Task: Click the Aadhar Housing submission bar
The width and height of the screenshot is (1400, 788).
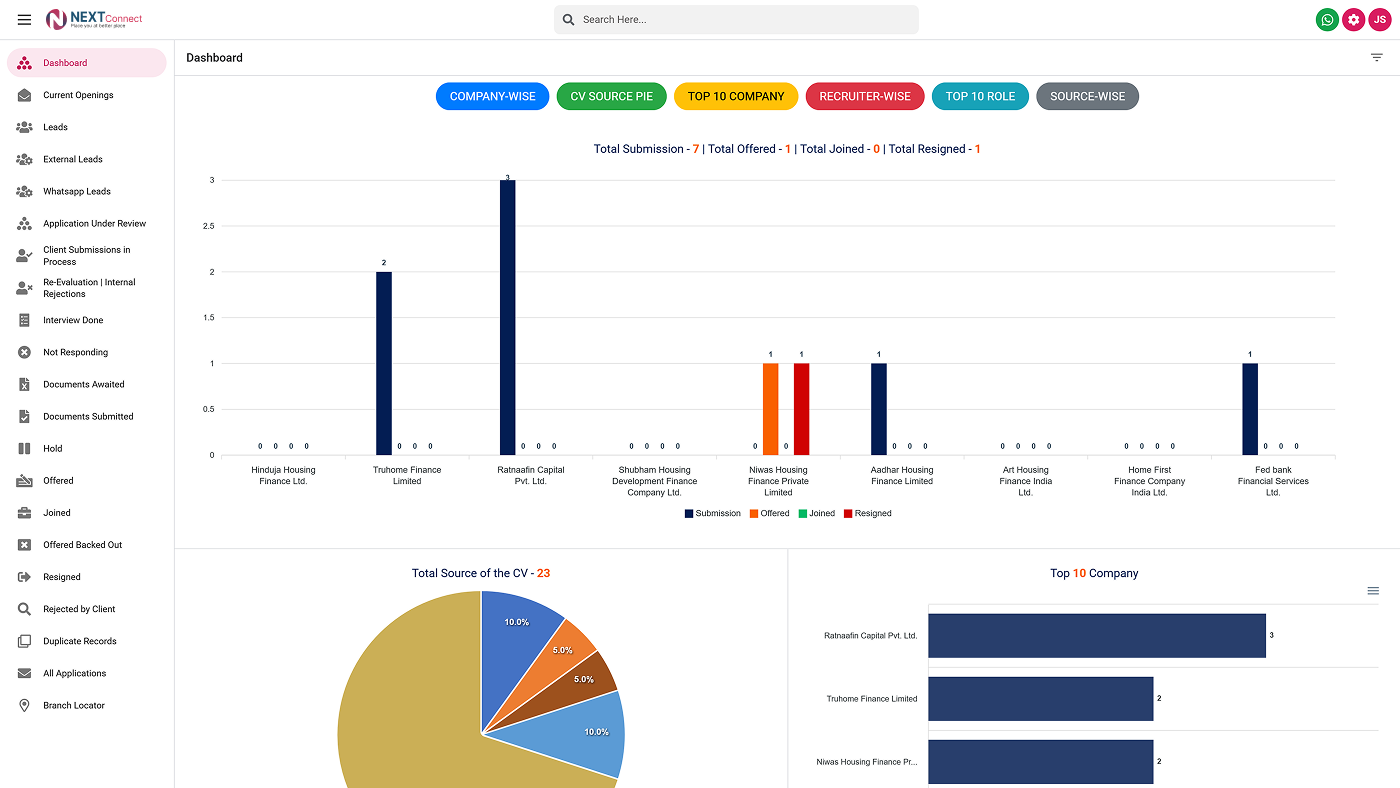Action: click(879, 409)
